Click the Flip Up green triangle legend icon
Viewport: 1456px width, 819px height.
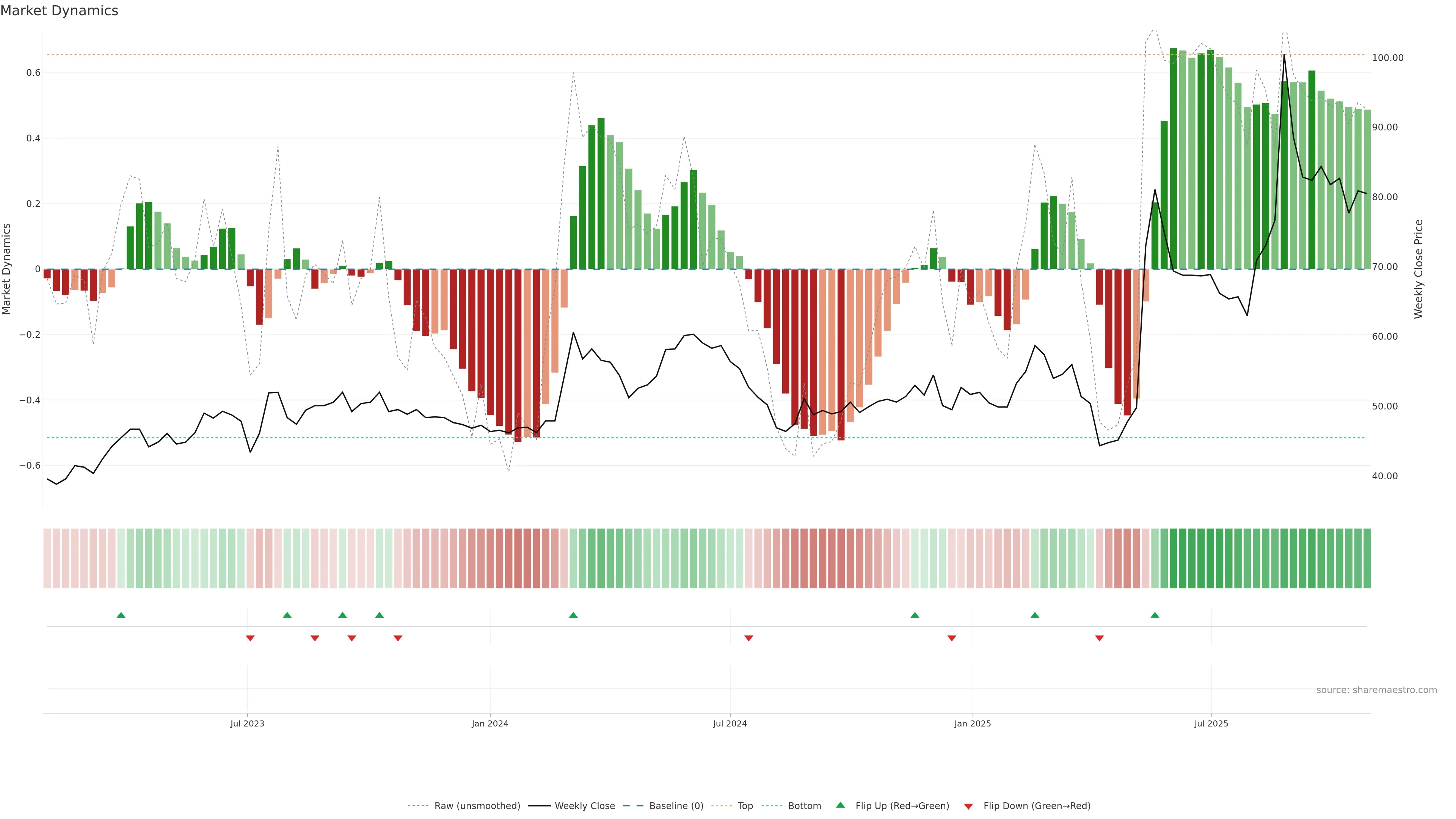[x=841, y=805]
